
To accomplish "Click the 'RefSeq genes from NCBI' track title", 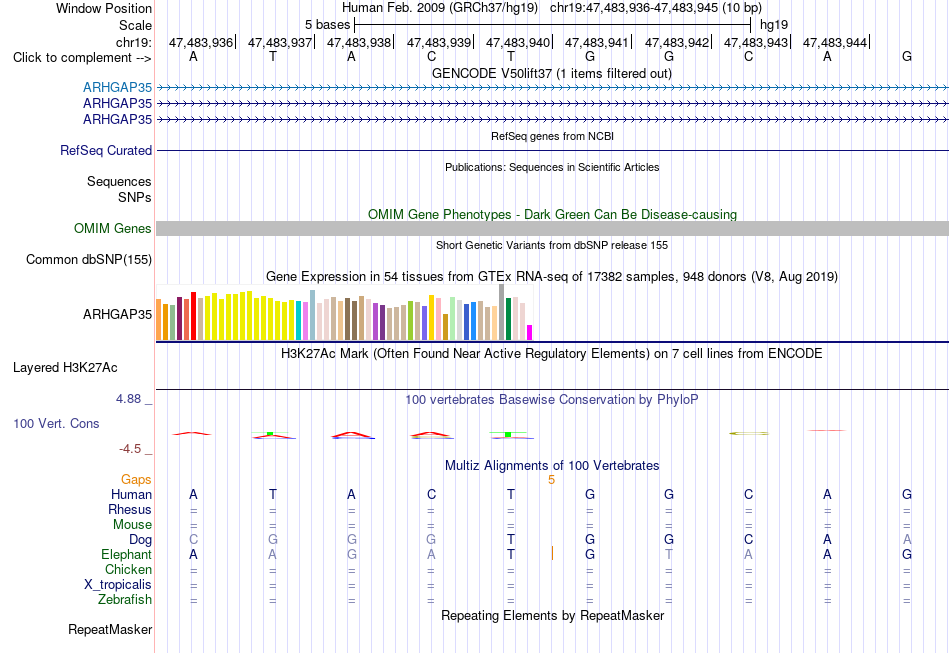I will click(552, 136).
